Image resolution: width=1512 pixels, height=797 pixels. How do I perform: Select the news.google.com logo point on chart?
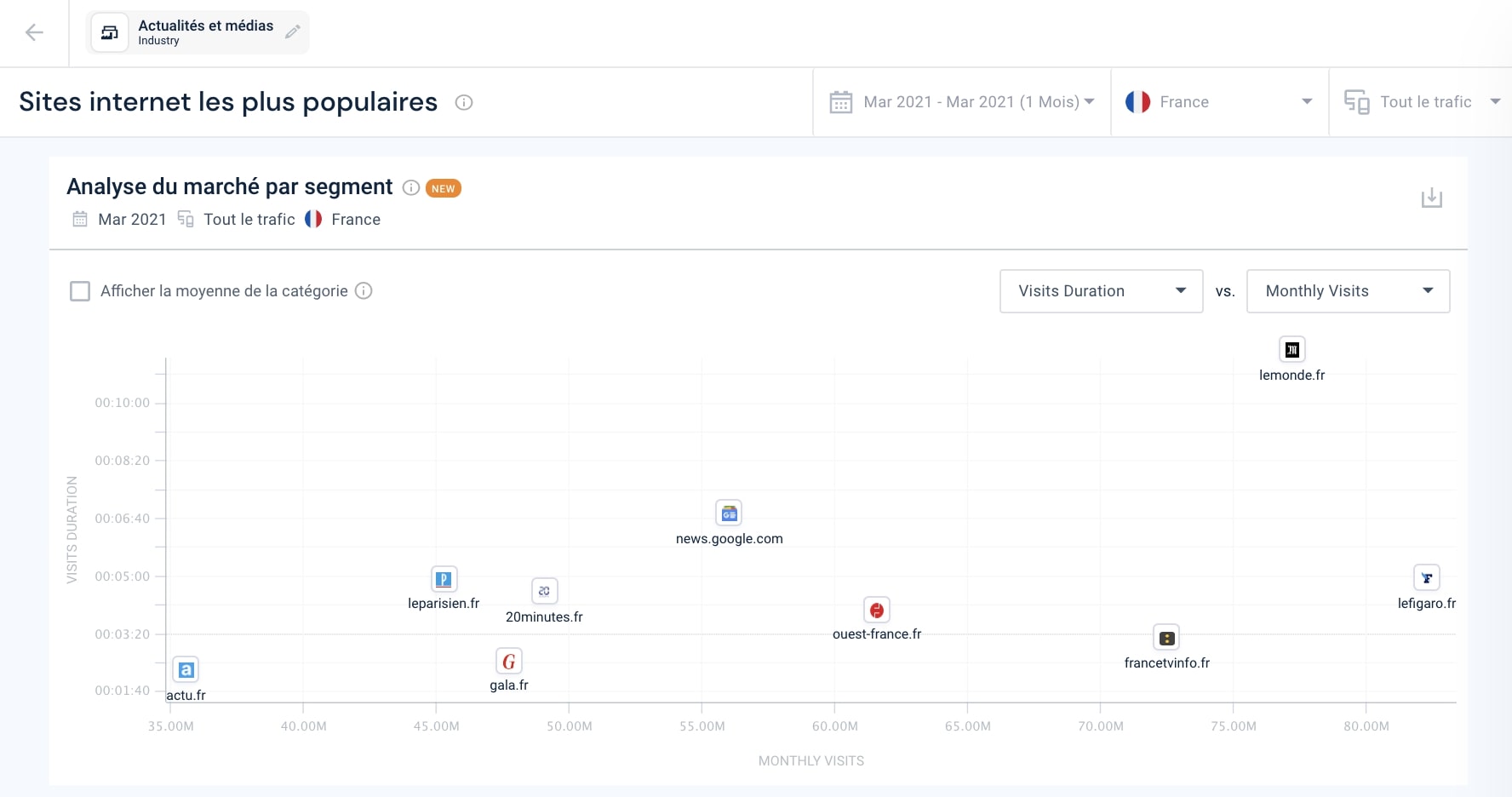point(729,513)
